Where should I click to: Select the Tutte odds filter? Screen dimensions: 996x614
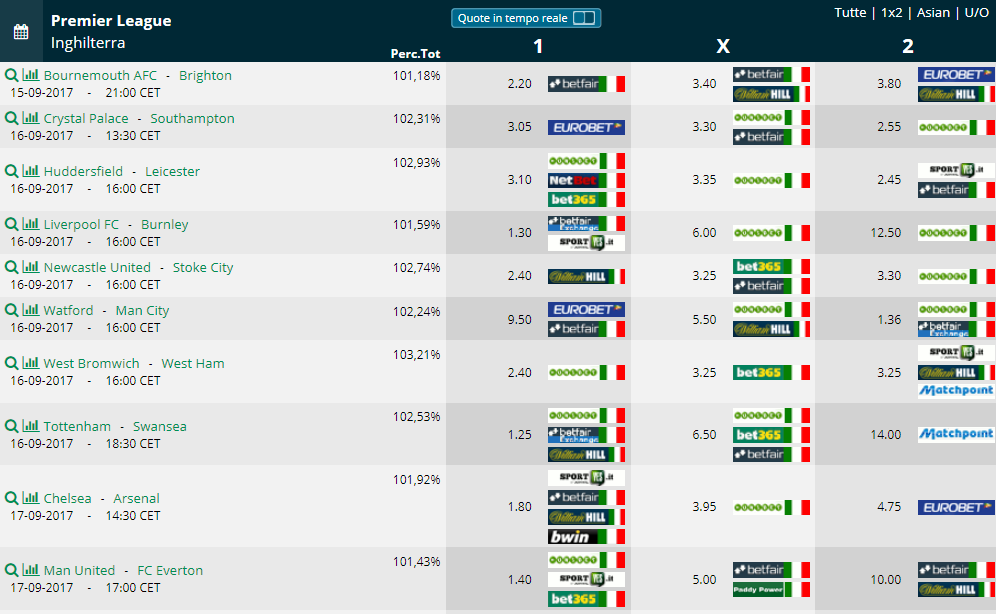click(850, 13)
